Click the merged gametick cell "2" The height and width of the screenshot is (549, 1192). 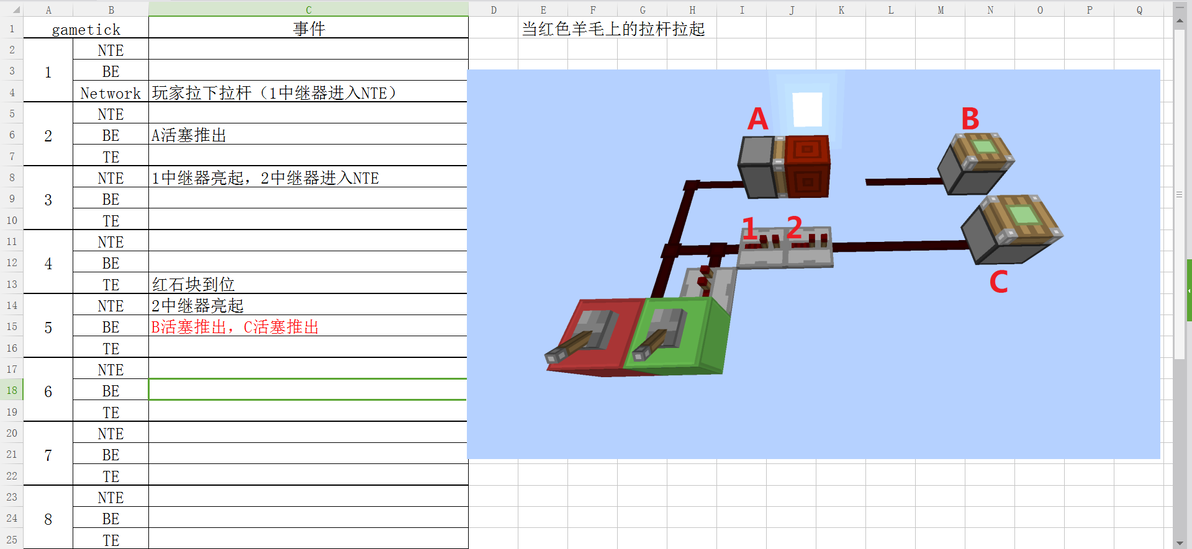49,135
